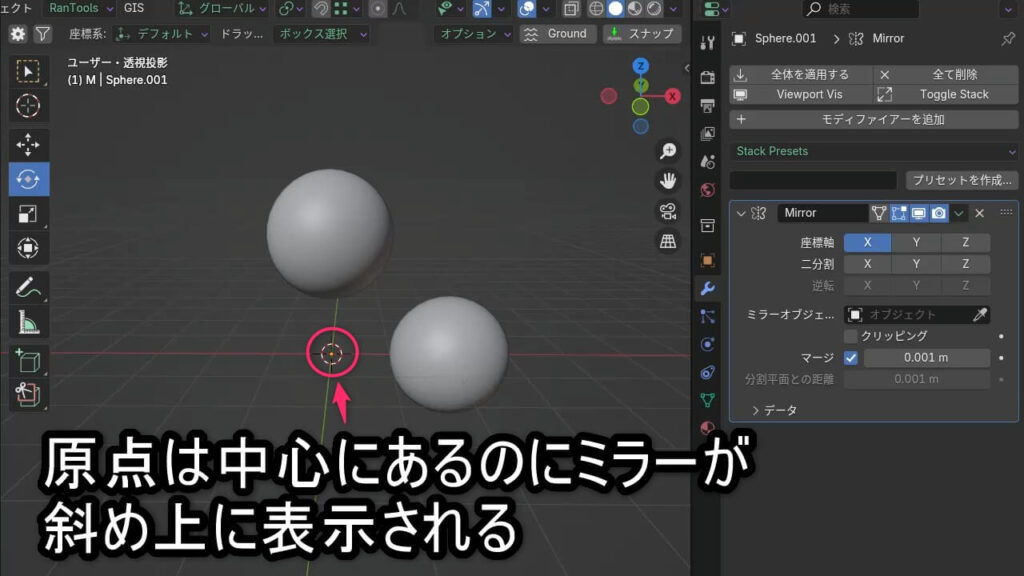Screen dimensions: 1024x576
Task: Toggle Mirror modifier render visibility camera icon
Action: [x=939, y=213]
